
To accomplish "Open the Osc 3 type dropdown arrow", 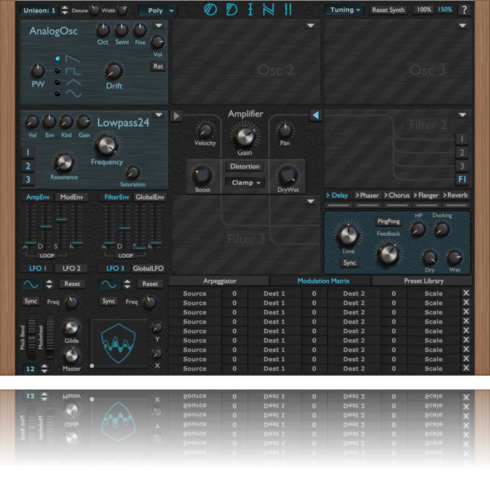I will click(462, 26).
